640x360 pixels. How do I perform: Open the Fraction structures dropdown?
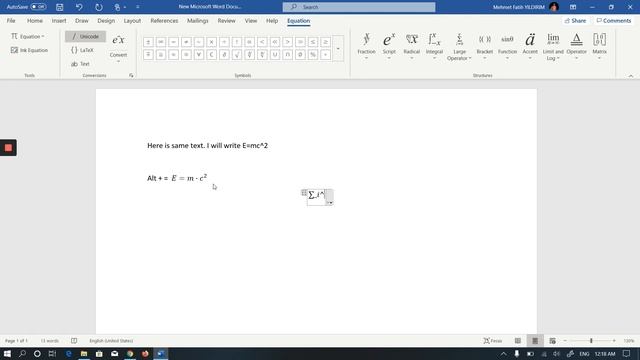366,46
